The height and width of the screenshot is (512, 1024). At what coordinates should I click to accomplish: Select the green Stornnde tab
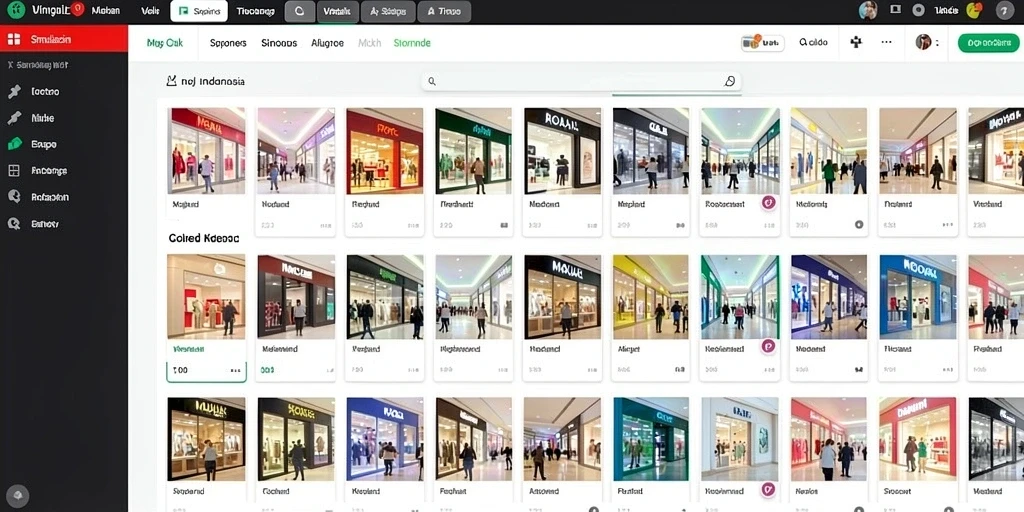pyautogui.click(x=412, y=43)
